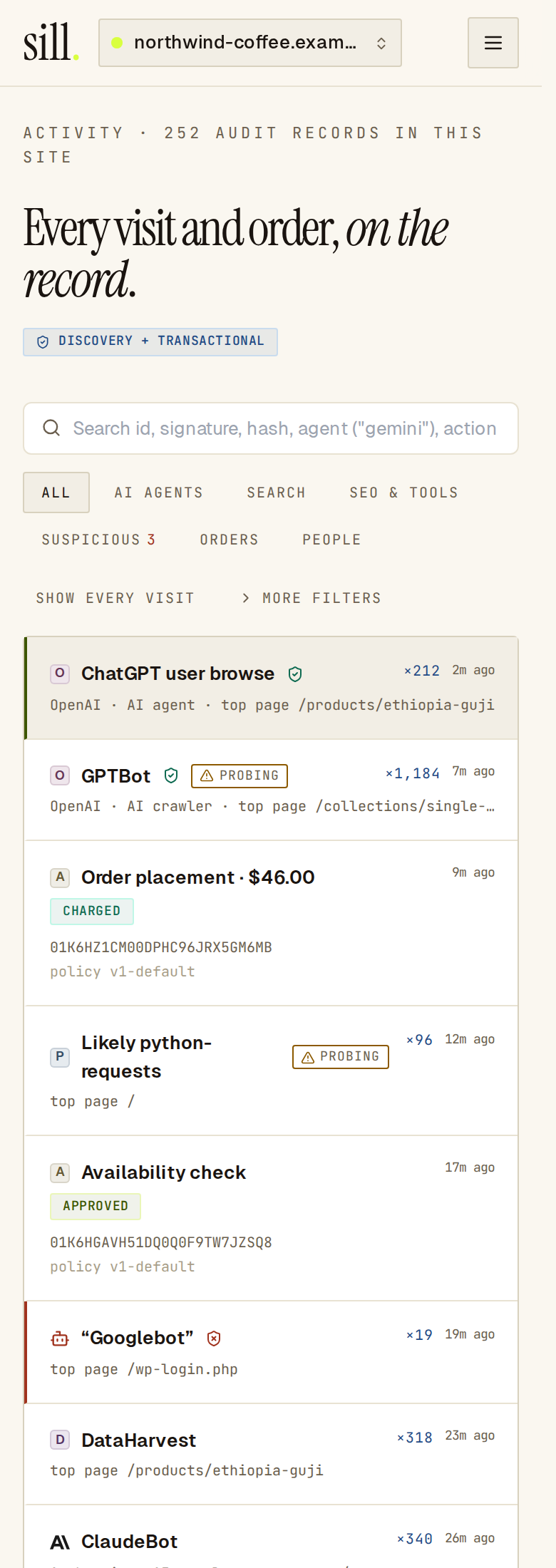This screenshot has height=1568, width=556.
Task: Switch to the AI Agents tab
Action: pyautogui.click(x=159, y=492)
